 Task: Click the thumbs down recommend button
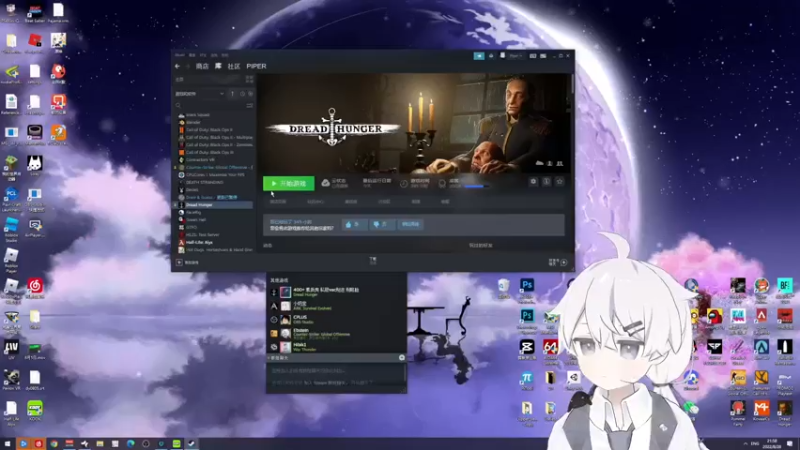click(x=382, y=224)
